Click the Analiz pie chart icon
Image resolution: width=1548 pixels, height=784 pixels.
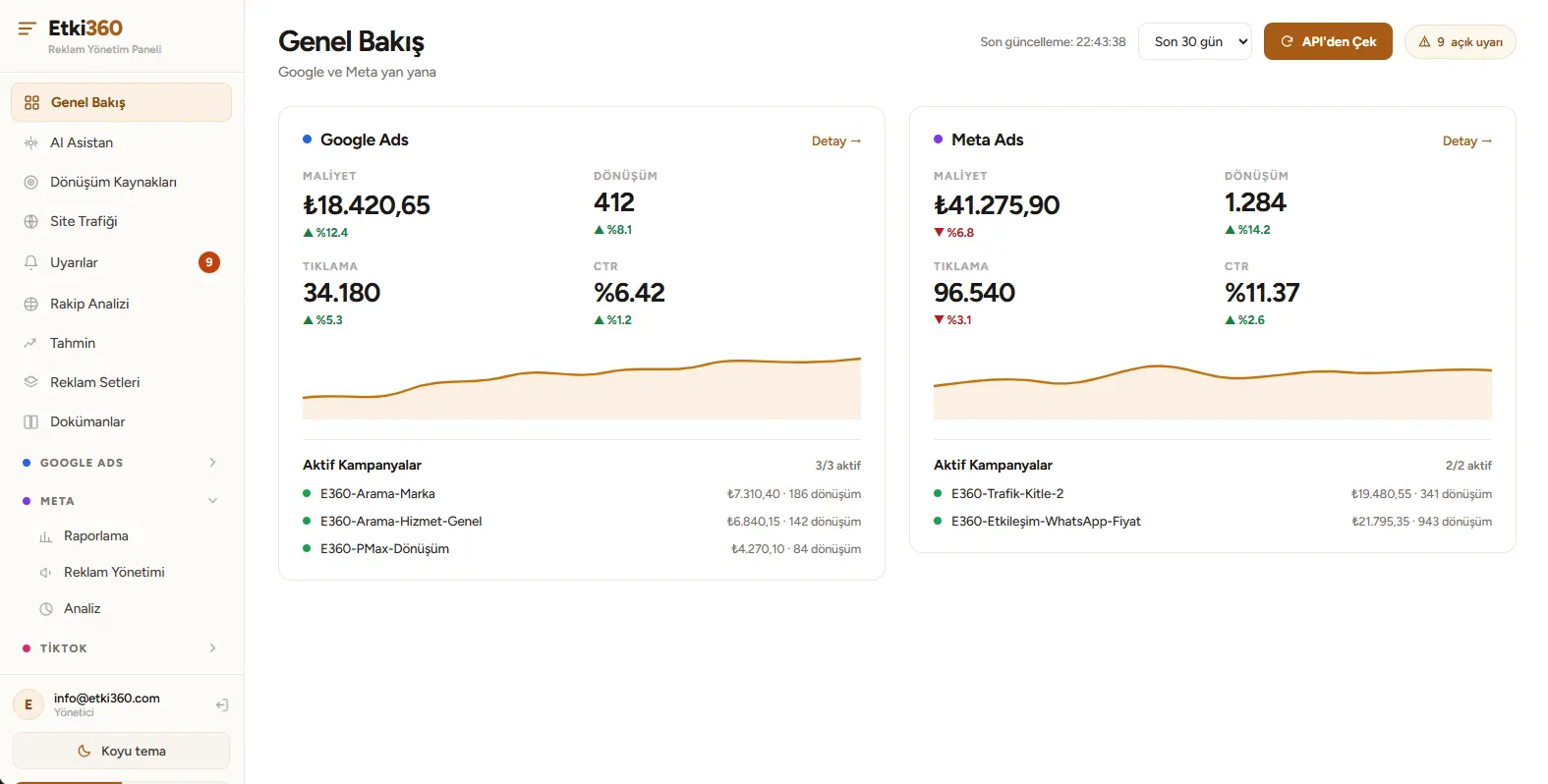(45, 609)
